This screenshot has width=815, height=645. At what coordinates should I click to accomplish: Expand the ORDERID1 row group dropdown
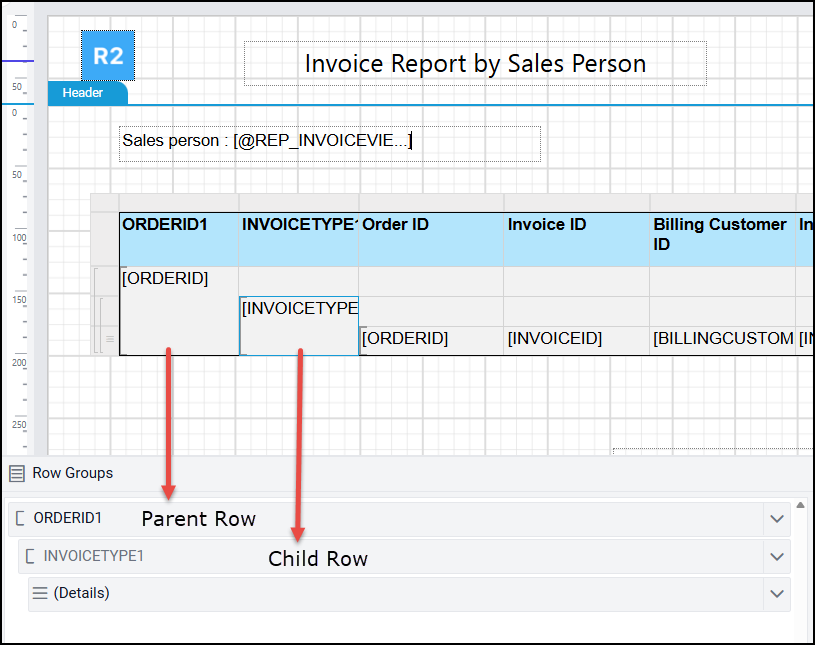(x=777, y=519)
